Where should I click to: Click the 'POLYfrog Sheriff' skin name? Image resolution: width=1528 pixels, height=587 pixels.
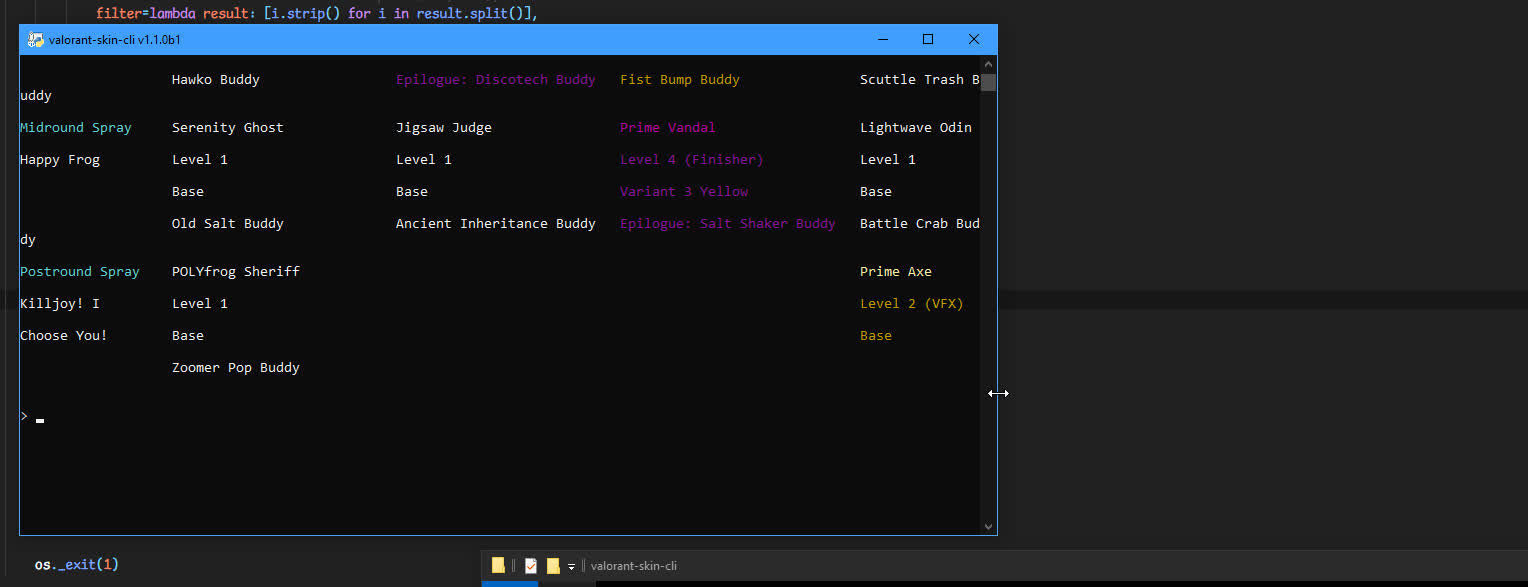tap(236, 272)
